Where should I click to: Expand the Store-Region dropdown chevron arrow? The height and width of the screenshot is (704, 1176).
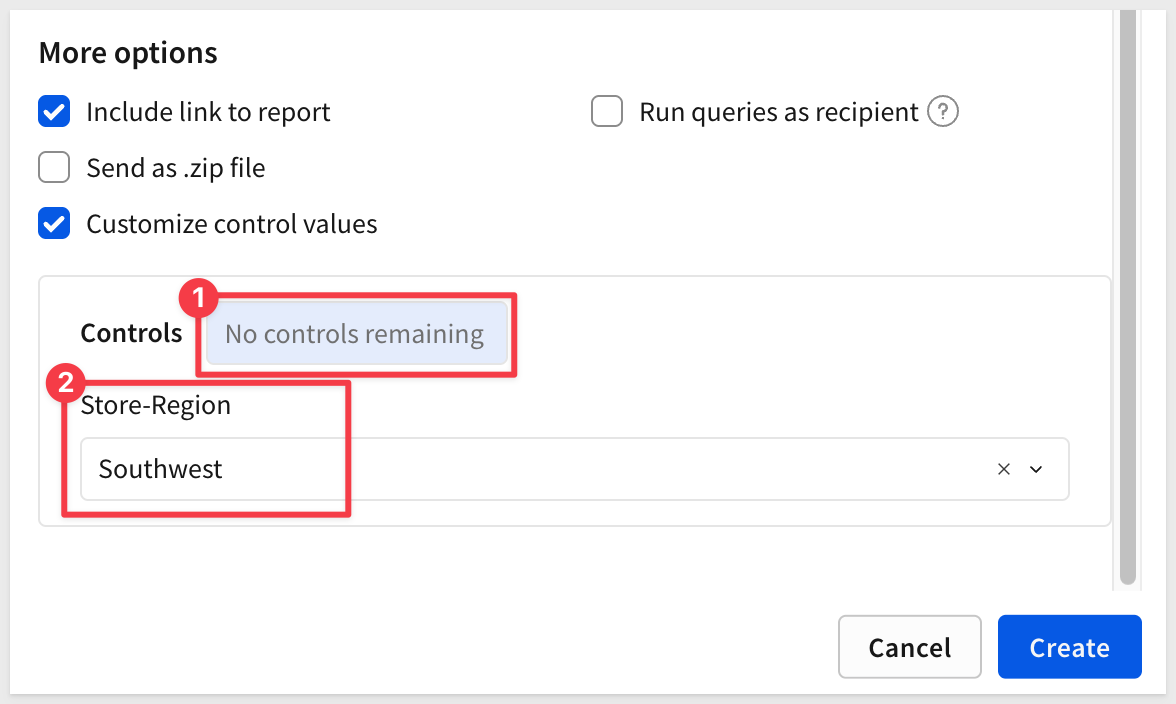point(1036,469)
